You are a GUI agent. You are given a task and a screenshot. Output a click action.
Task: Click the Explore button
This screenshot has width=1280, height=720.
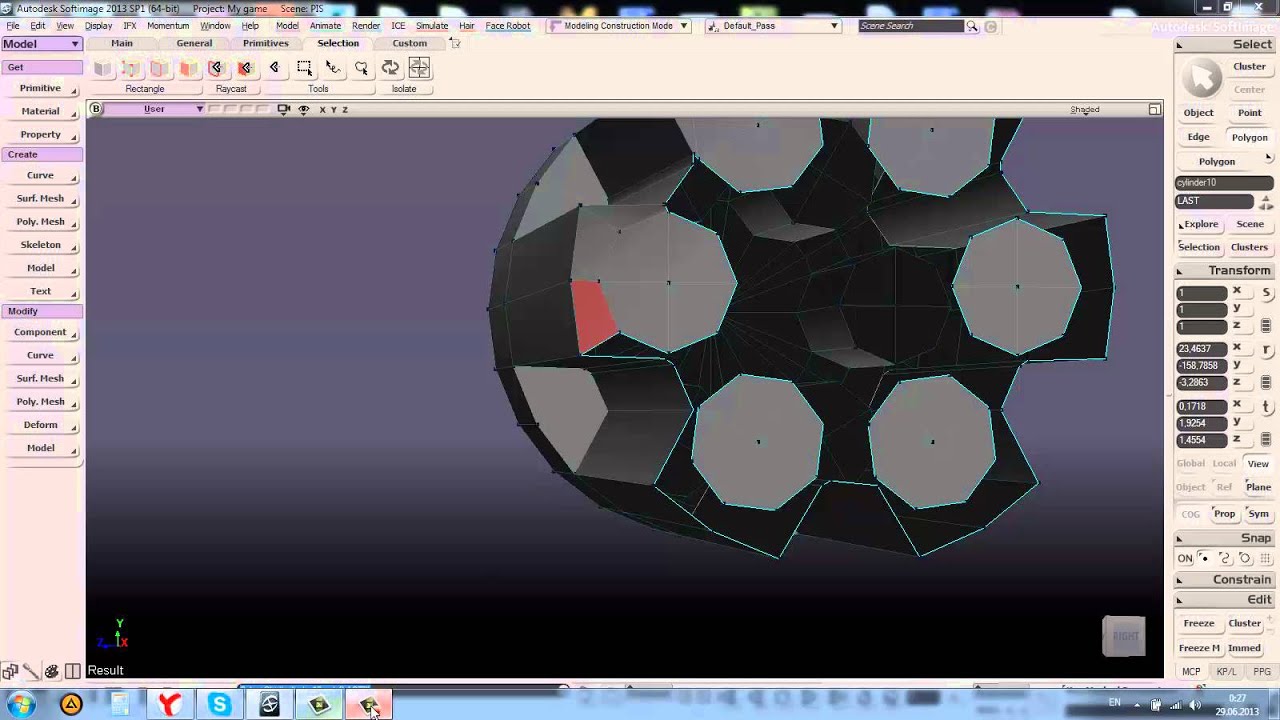coord(1199,224)
